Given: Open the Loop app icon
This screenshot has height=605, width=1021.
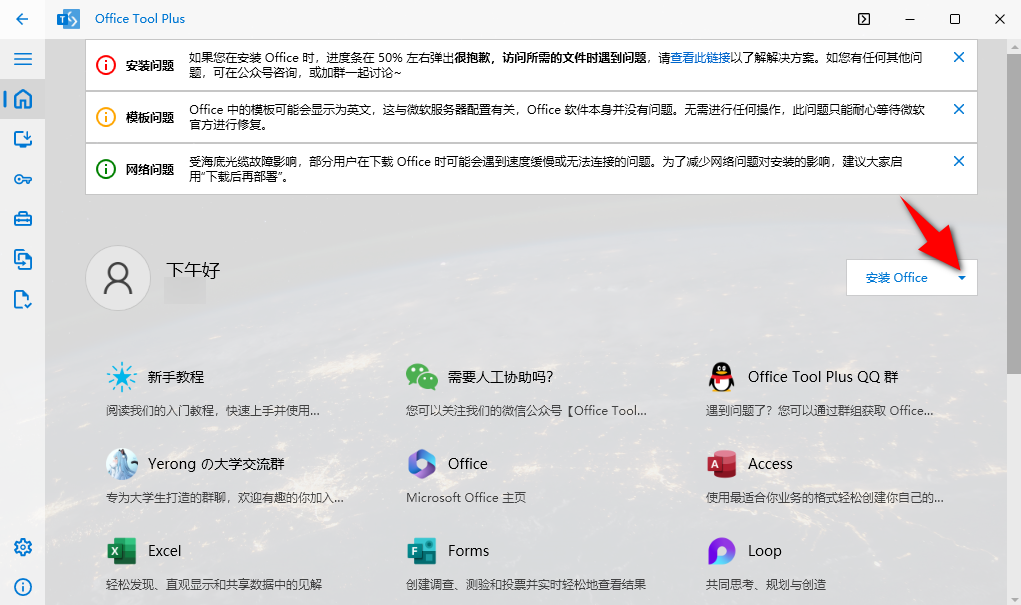Looking at the screenshot, I should (721, 551).
